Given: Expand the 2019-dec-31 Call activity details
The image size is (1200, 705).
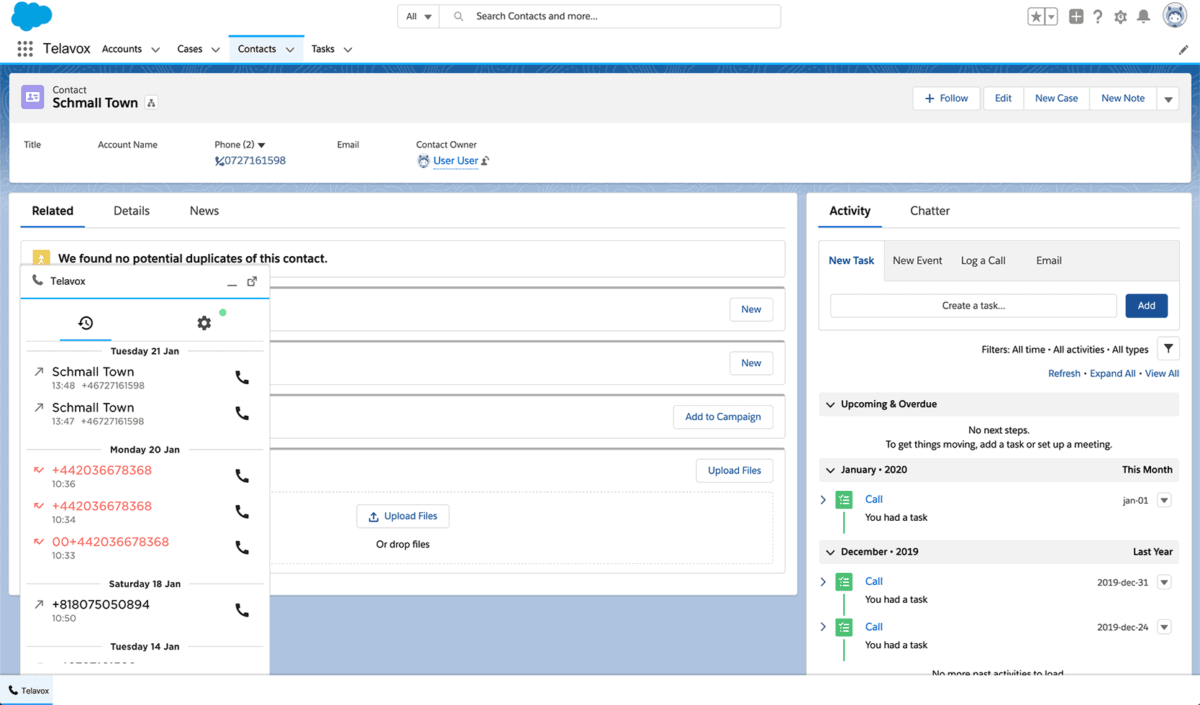Looking at the screenshot, I should coord(824,582).
